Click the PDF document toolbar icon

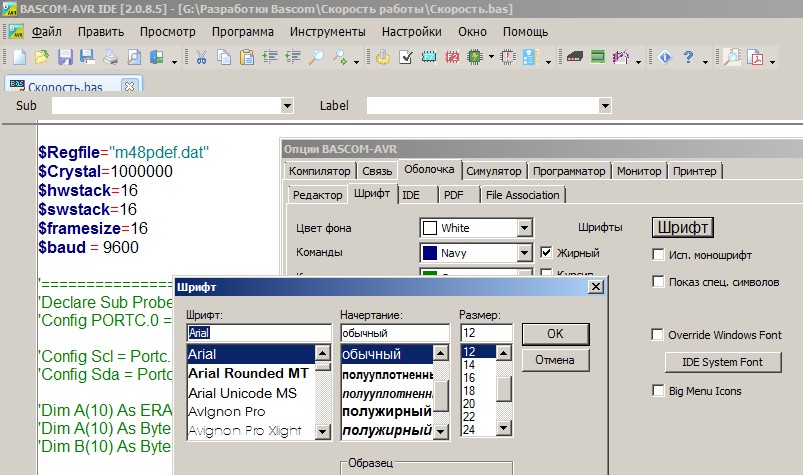(755, 57)
